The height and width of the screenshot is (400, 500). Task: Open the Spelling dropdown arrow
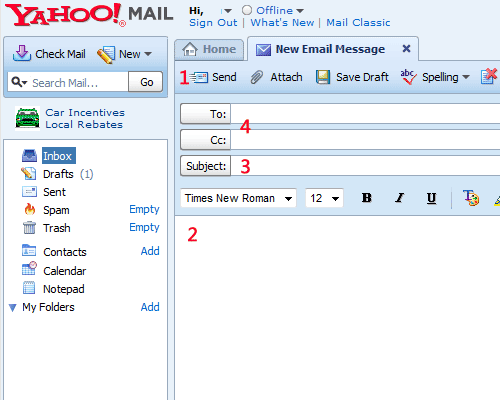click(x=466, y=77)
